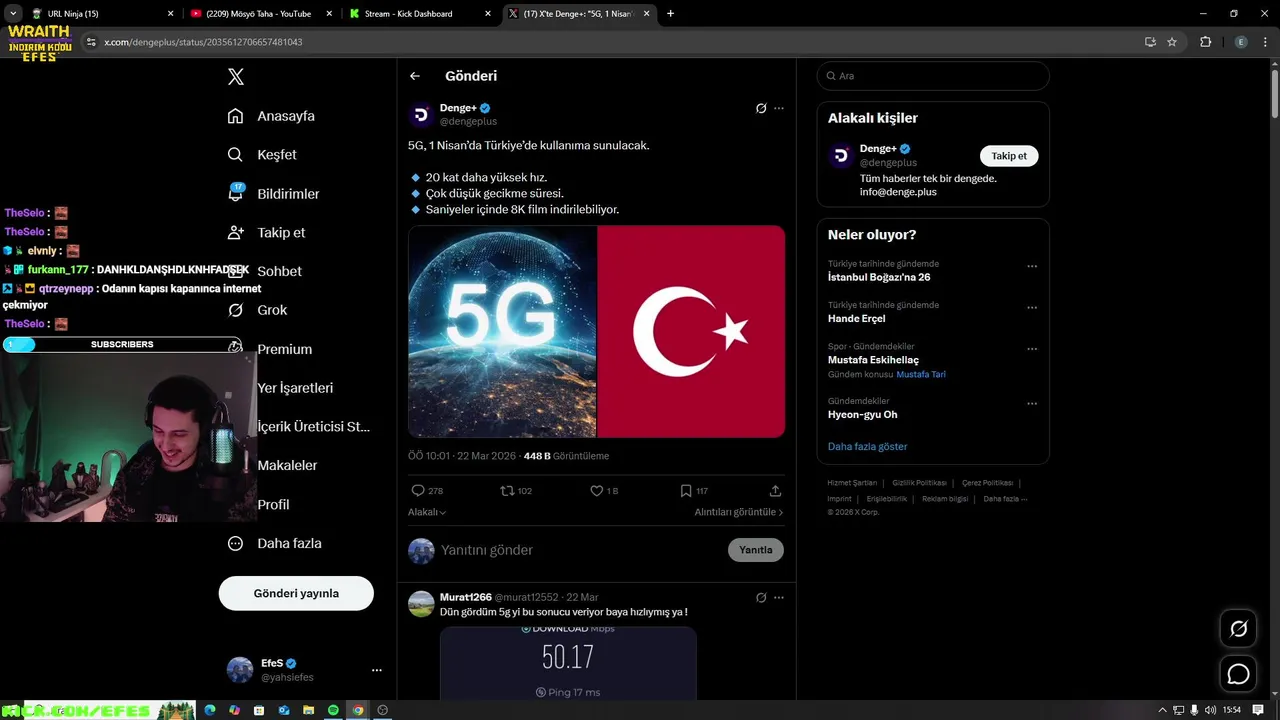Click the Takip et button for Denge+

point(1009,156)
